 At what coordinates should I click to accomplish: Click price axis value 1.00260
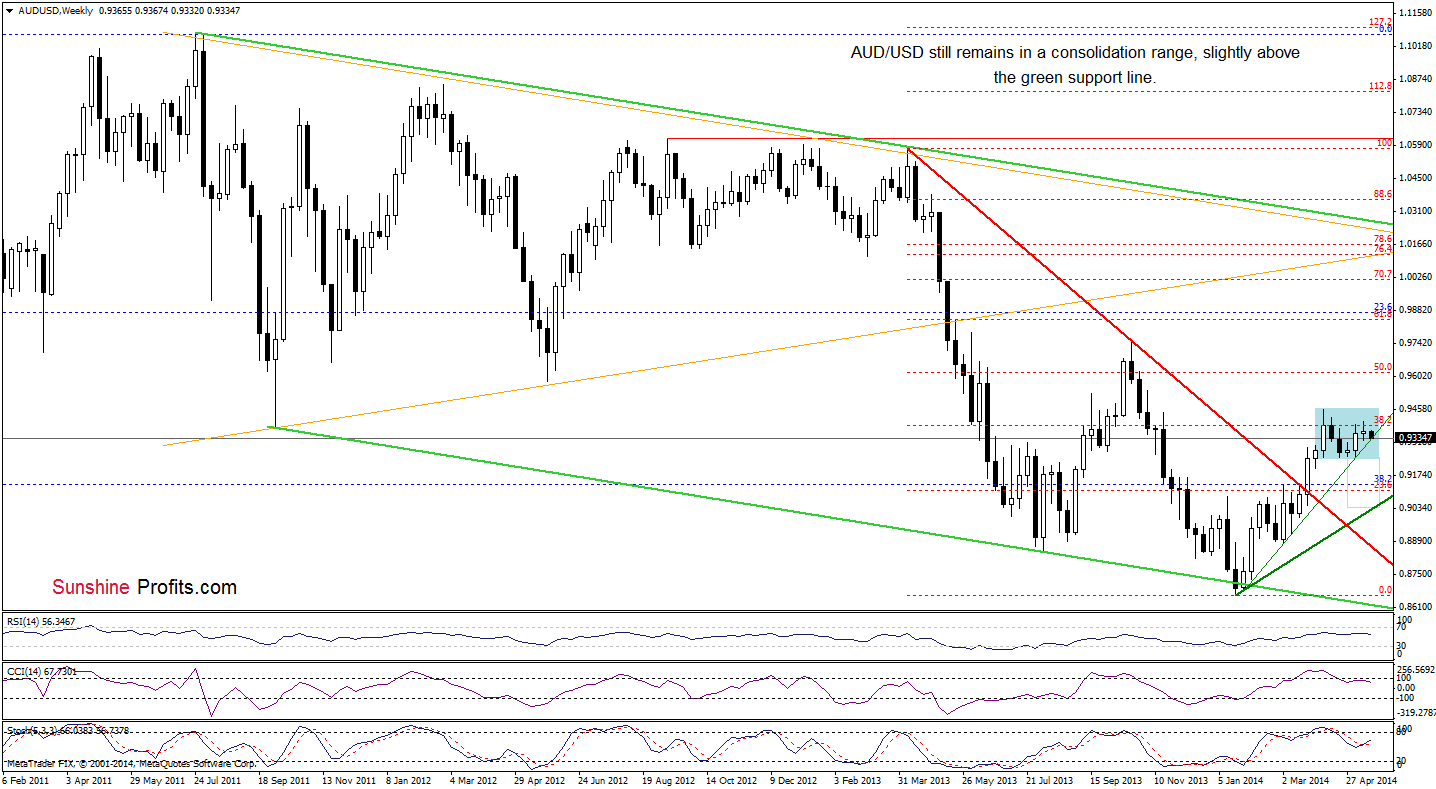1414,277
